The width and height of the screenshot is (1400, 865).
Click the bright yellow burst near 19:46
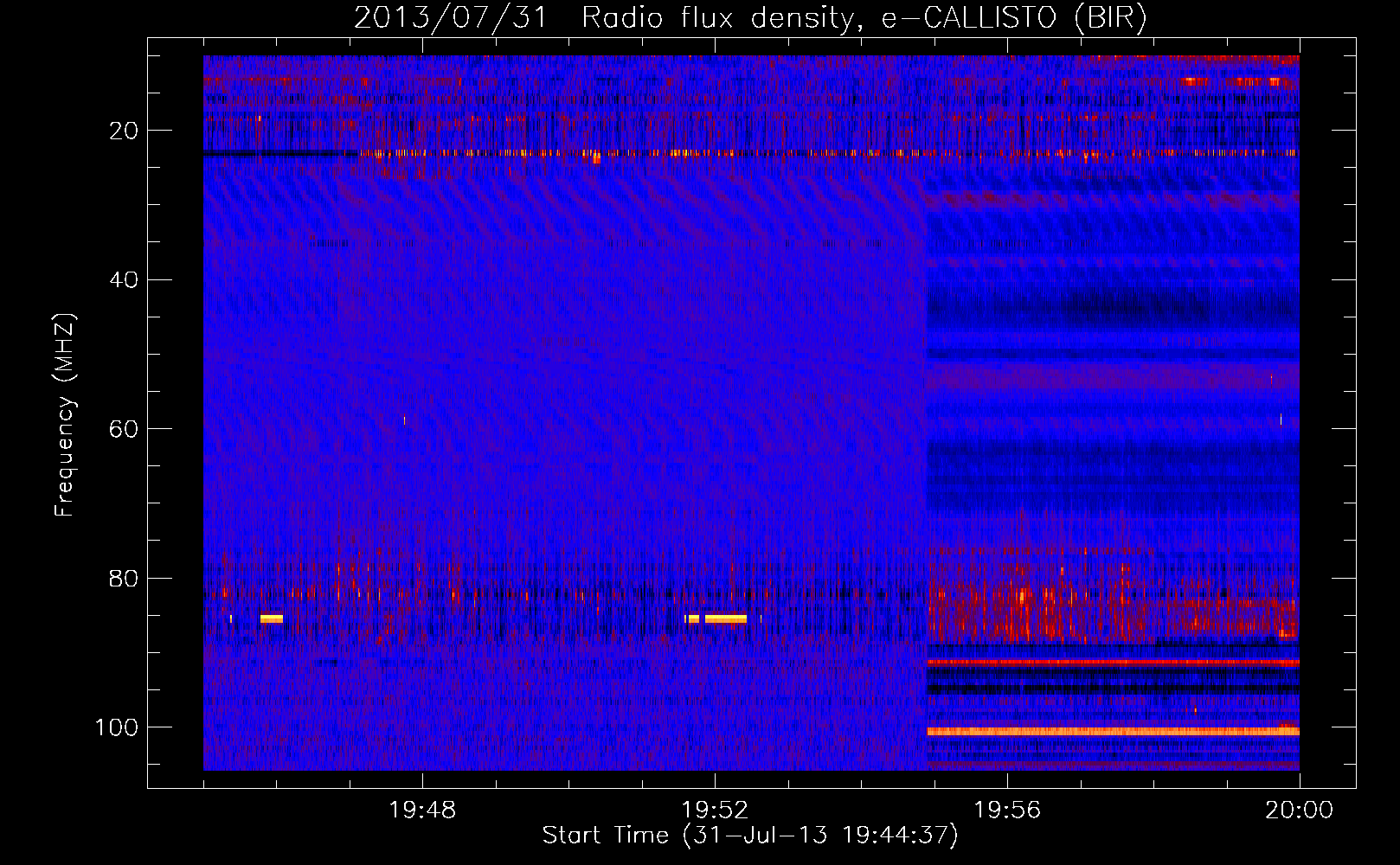[272, 618]
